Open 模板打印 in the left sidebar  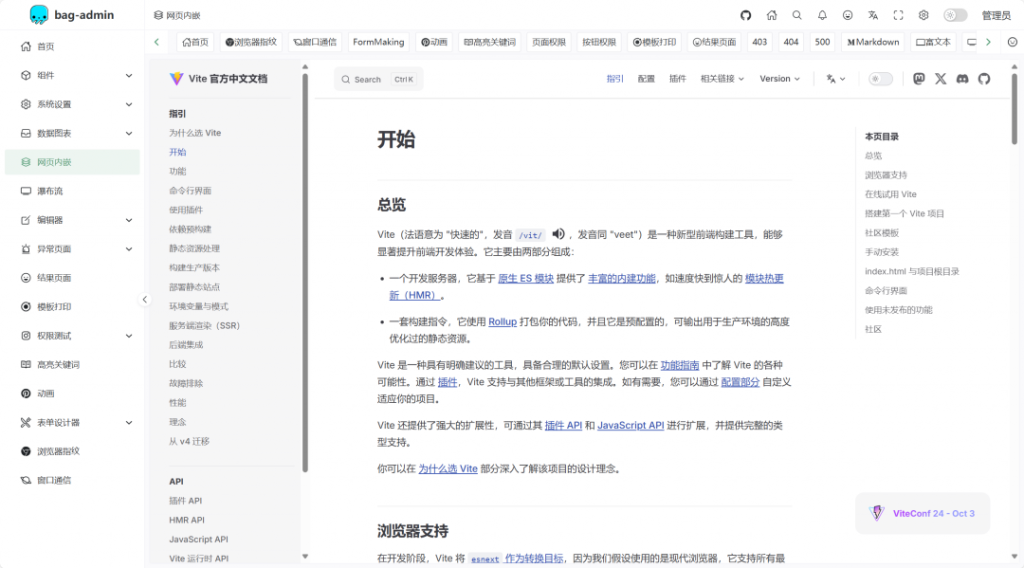(72, 306)
